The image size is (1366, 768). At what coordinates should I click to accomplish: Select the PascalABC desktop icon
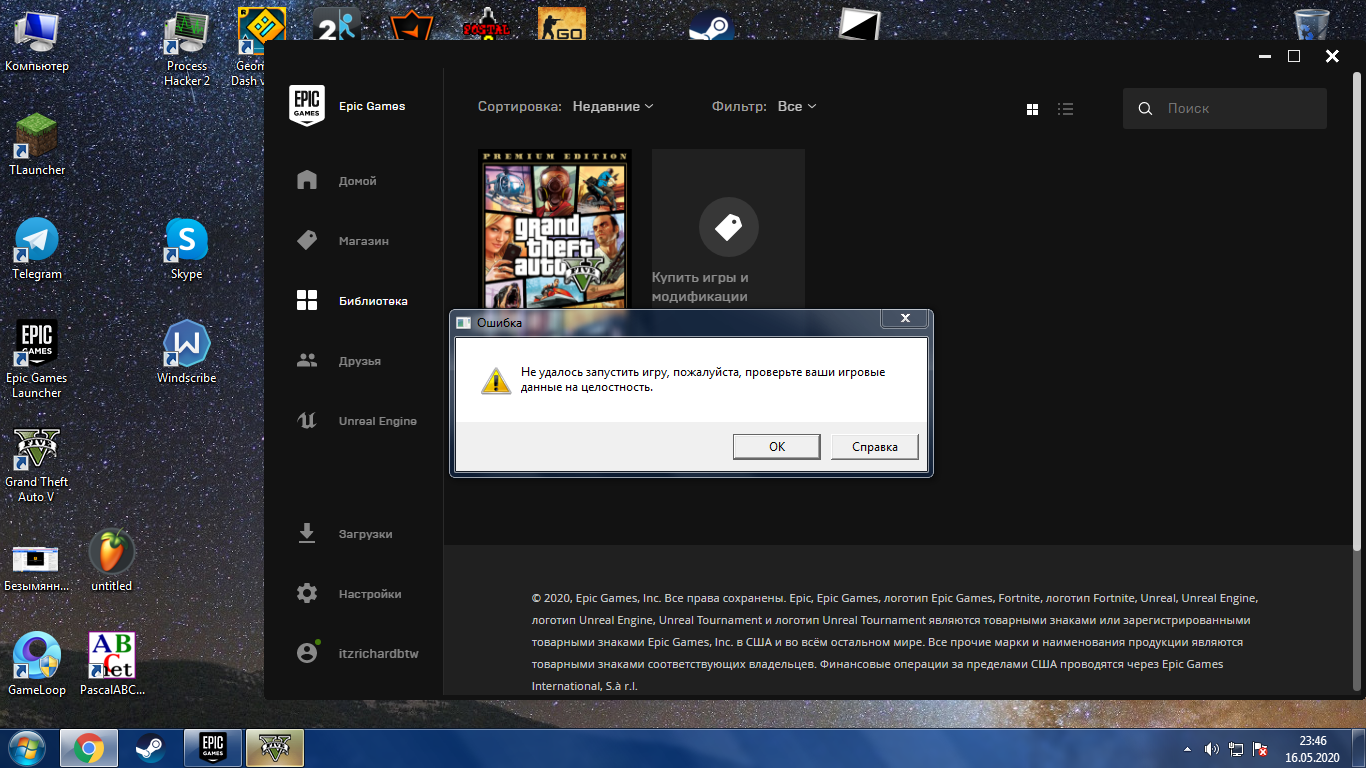point(112,664)
